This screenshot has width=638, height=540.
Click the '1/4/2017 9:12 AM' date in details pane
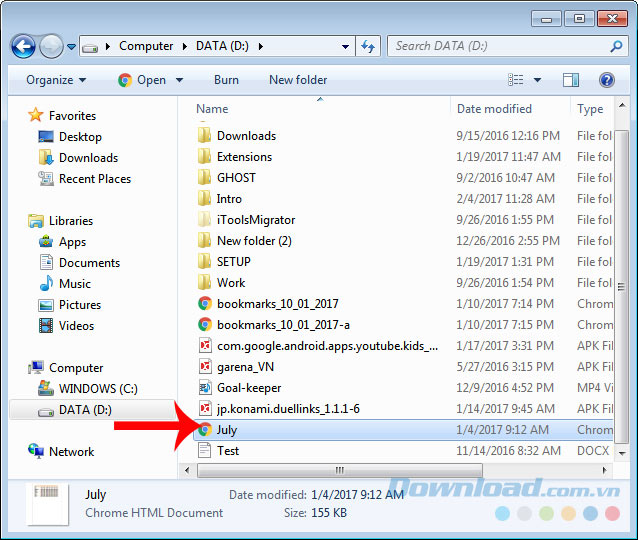357,495
